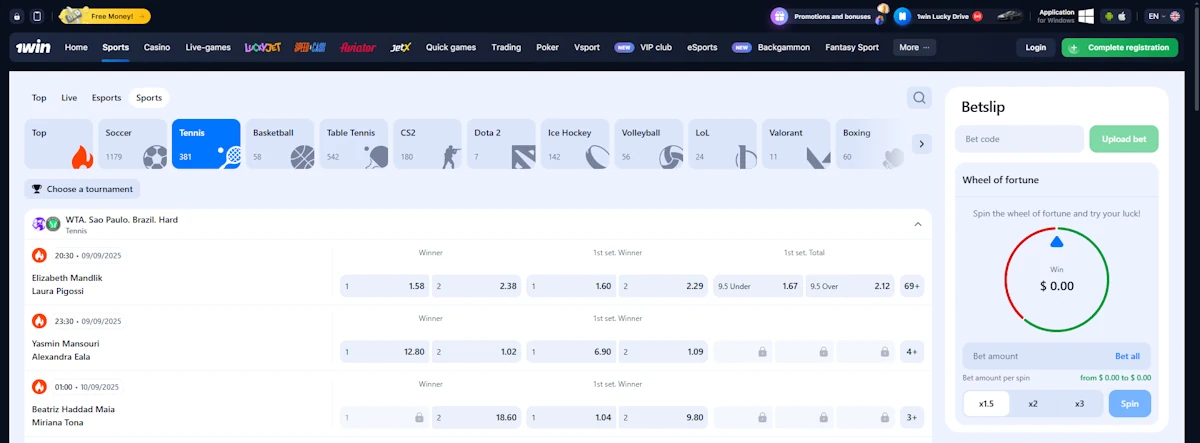The width and height of the screenshot is (1200, 443).
Task: Switch to the Live filter tab
Action: [x=69, y=98]
